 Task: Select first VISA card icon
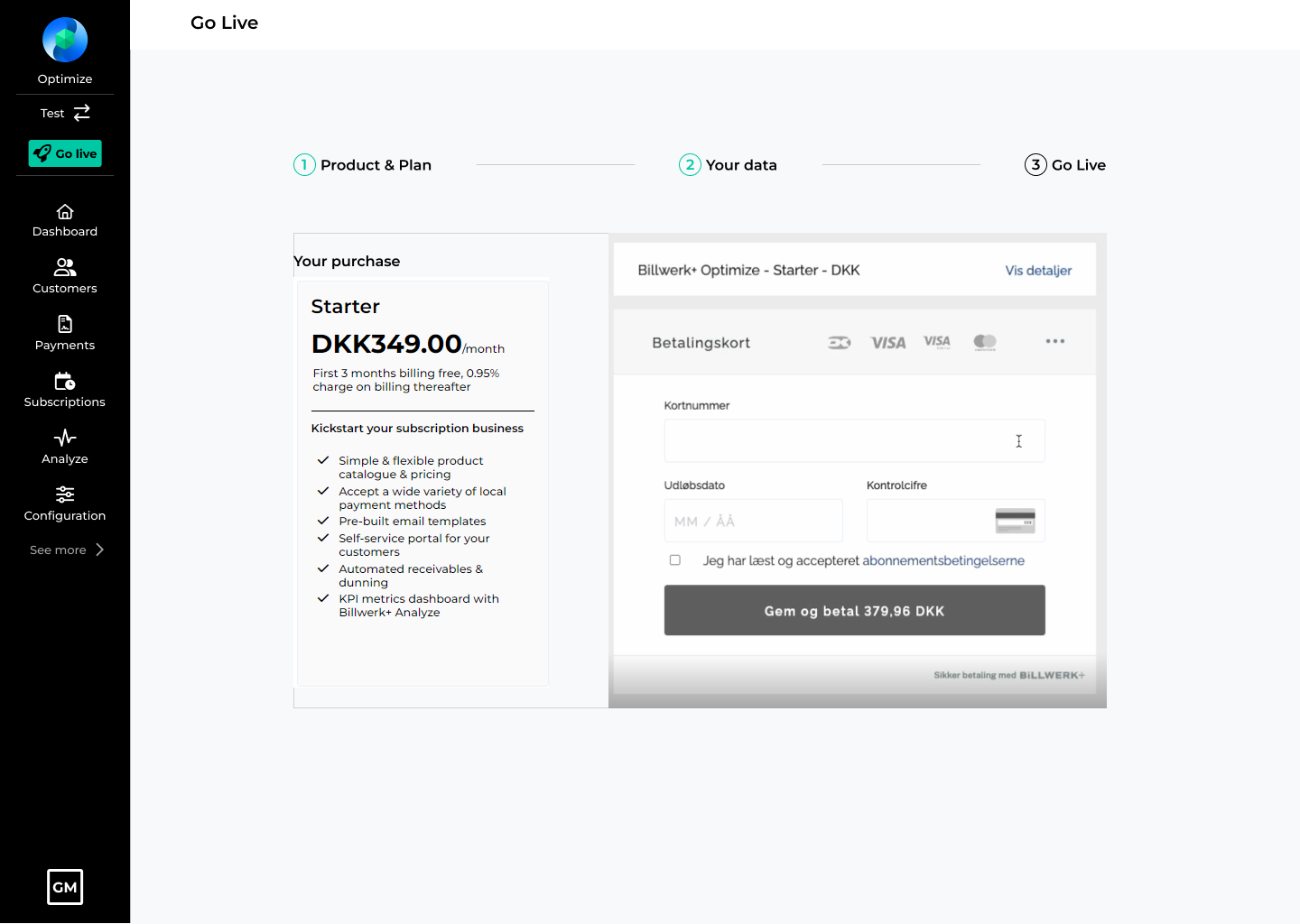888,343
